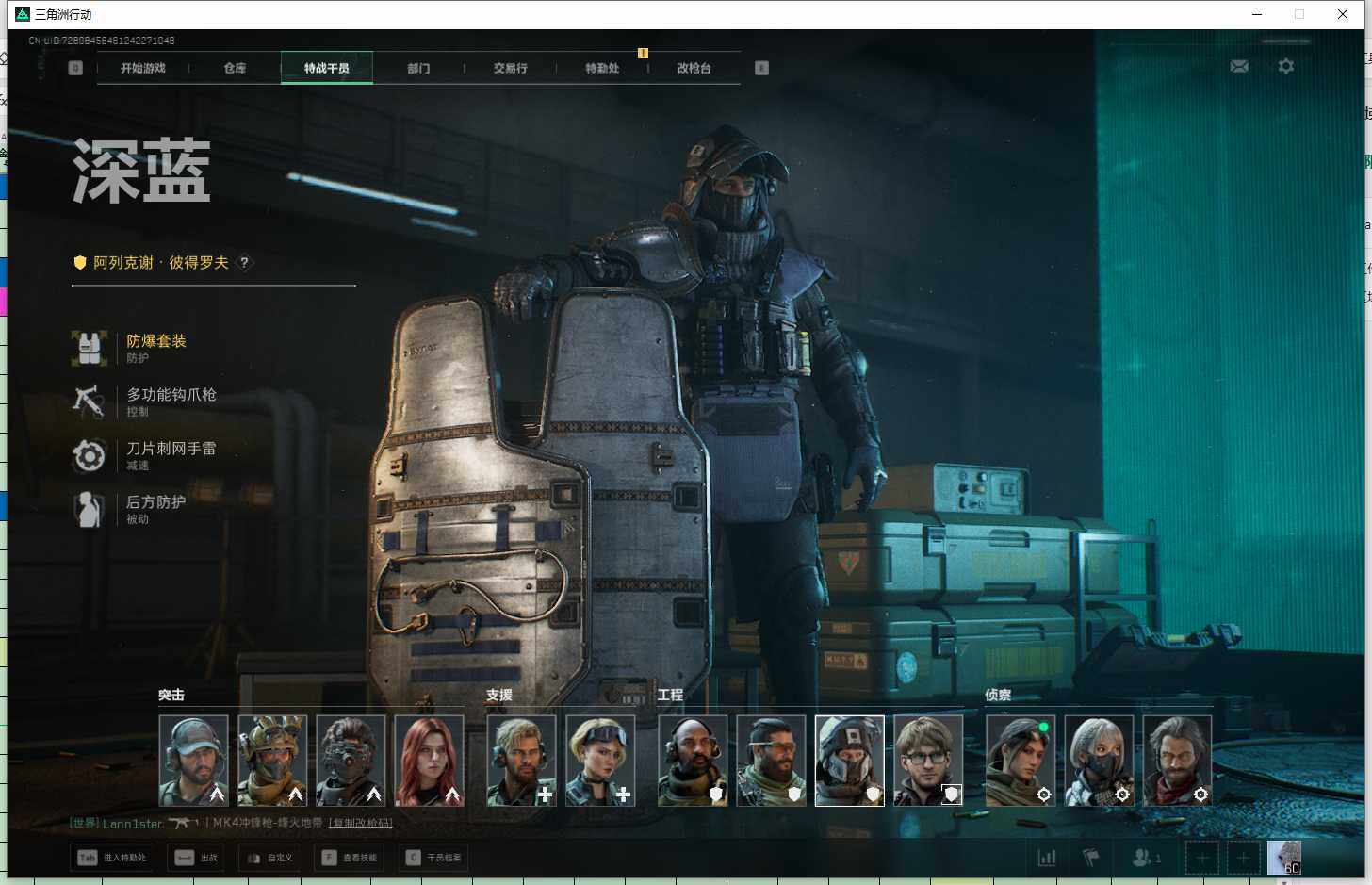Pick the 工程 operator wearing eyeglasses

pos(928,760)
